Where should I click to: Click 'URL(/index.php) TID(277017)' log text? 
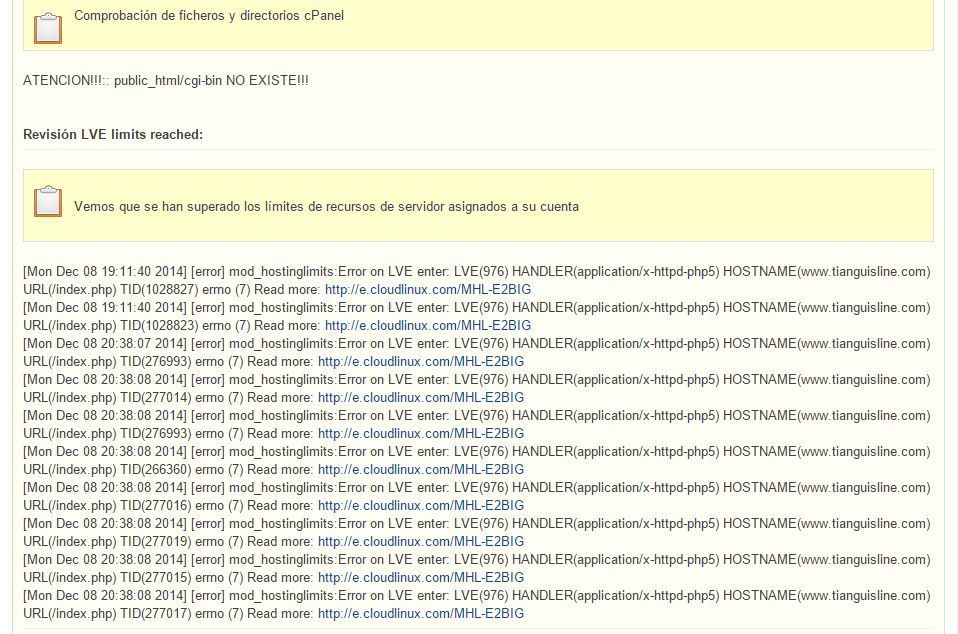click(107, 614)
